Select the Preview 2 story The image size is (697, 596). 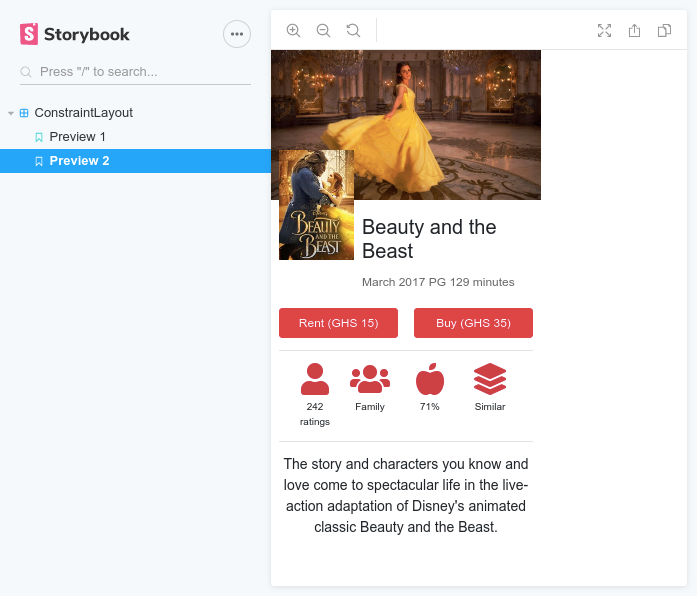click(135, 161)
